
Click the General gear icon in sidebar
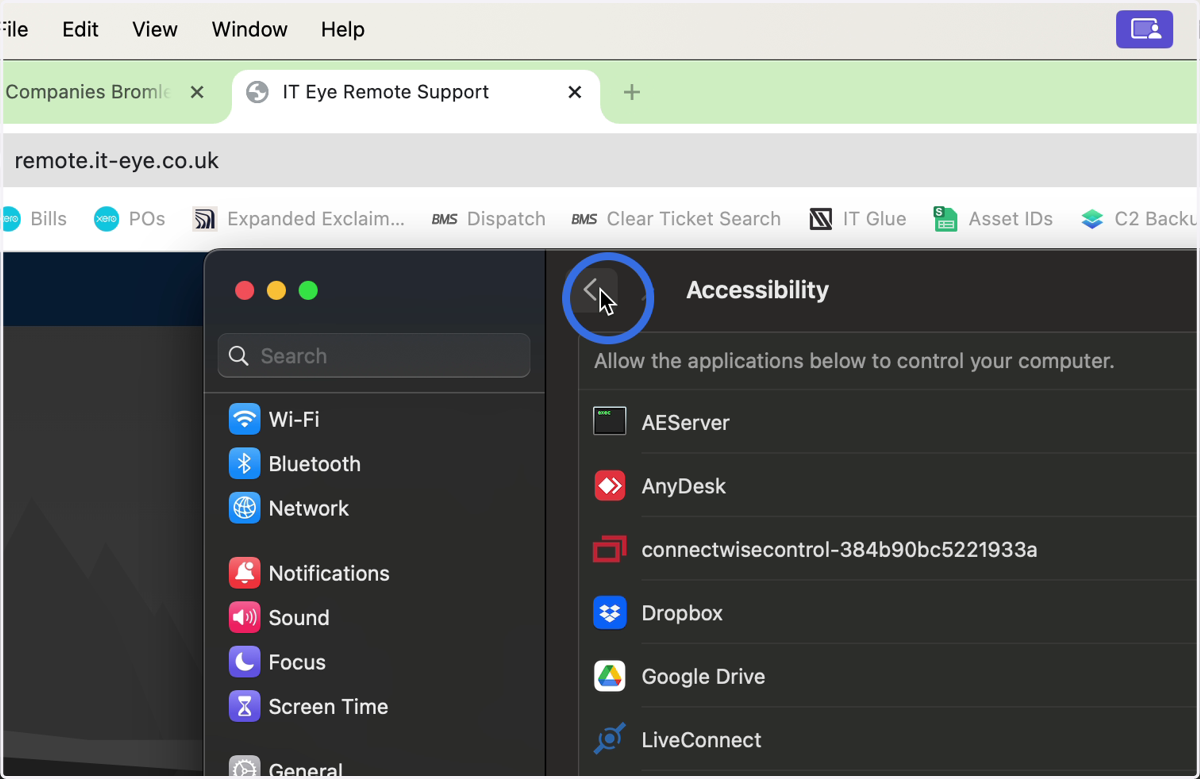pos(244,767)
